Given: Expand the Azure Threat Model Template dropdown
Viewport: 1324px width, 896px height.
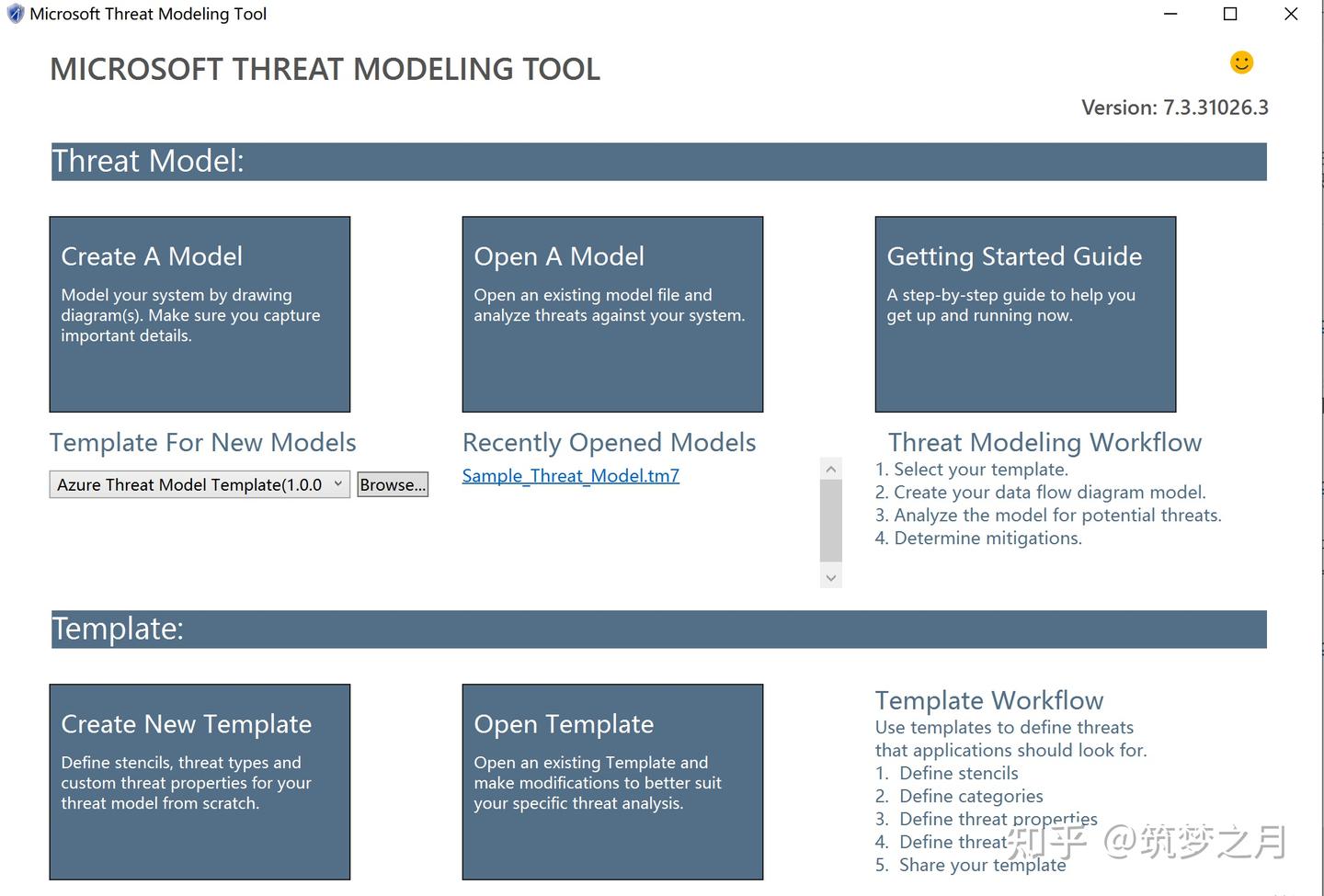Looking at the screenshot, I should pos(199,483).
